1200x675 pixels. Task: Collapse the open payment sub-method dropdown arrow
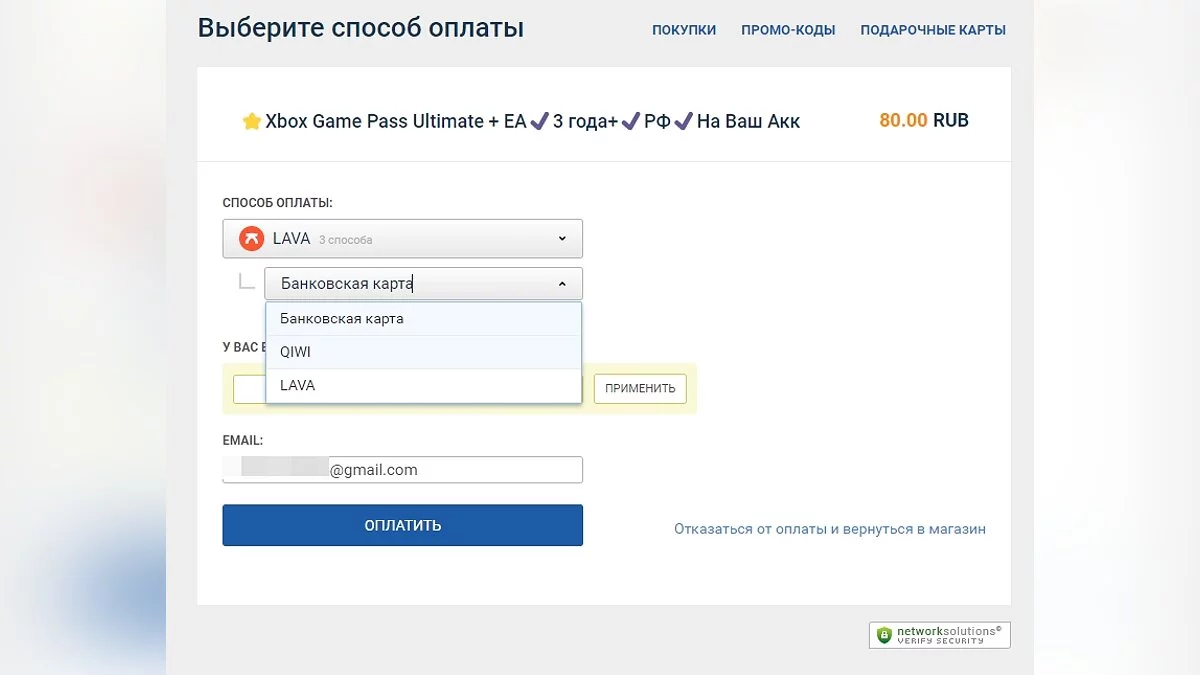[x=562, y=284]
